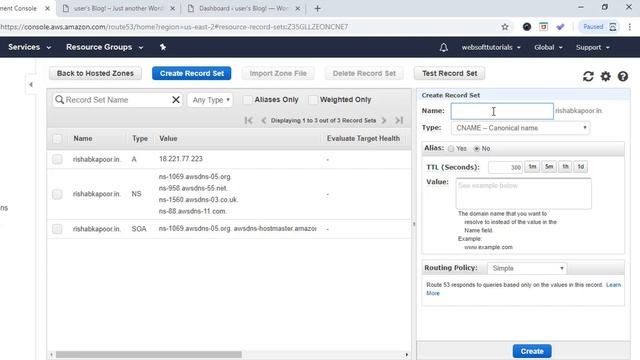Open the Any Type filter dropdown
This screenshot has height=360, width=640.
pyautogui.click(x=210, y=100)
